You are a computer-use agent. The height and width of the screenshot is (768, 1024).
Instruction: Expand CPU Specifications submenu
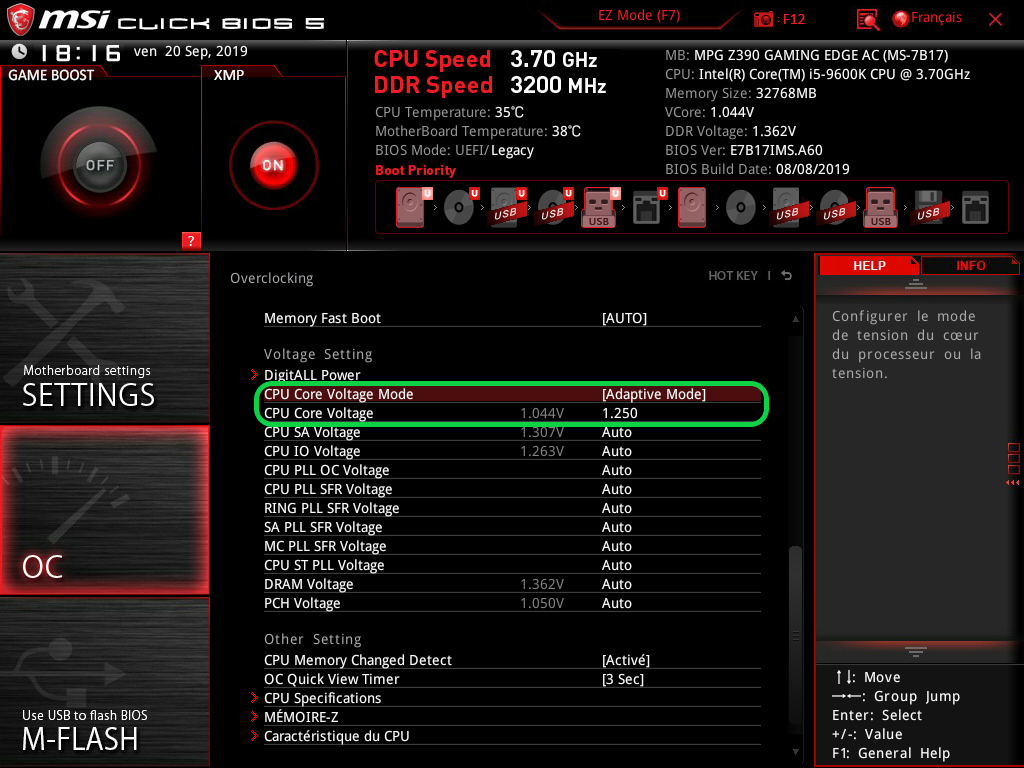pyautogui.click(x=322, y=698)
